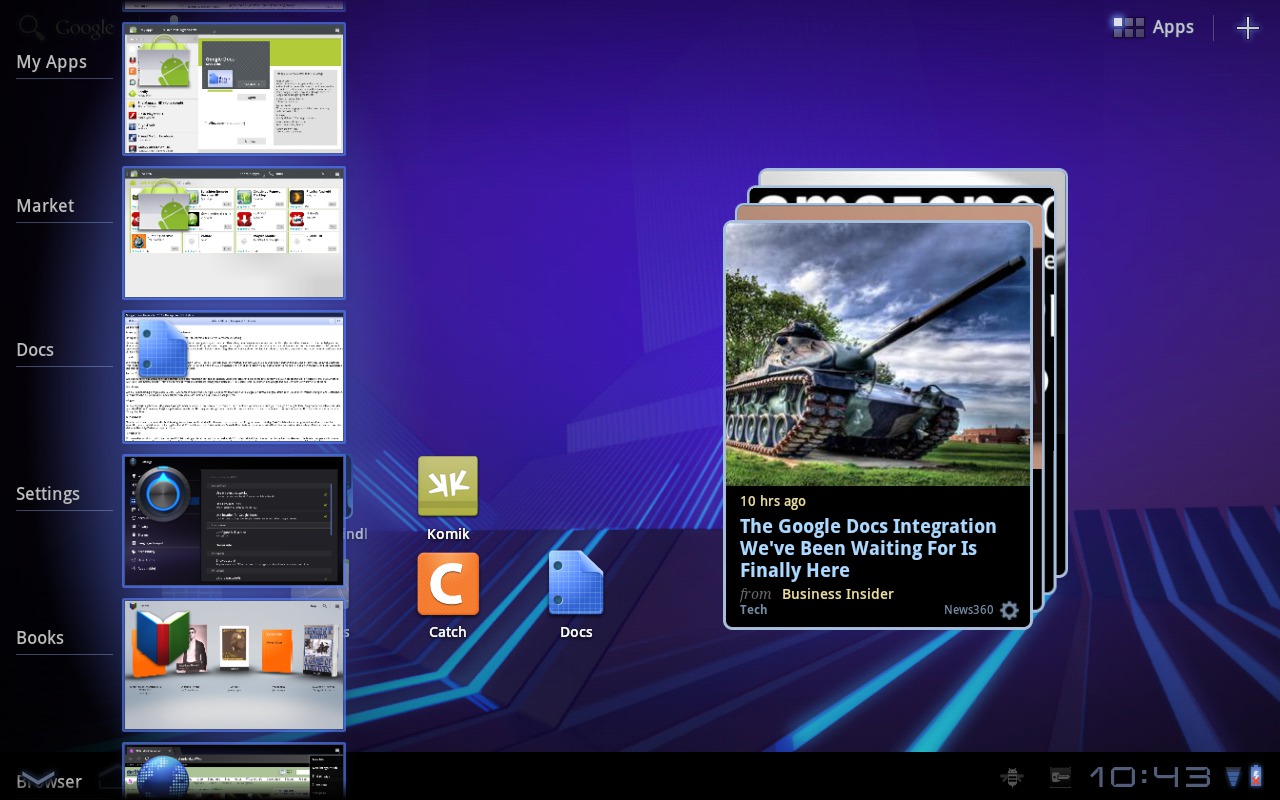Open the Apps grid launcher
Viewport: 1280px width, 800px height.
pyautogui.click(x=1153, y=27)
